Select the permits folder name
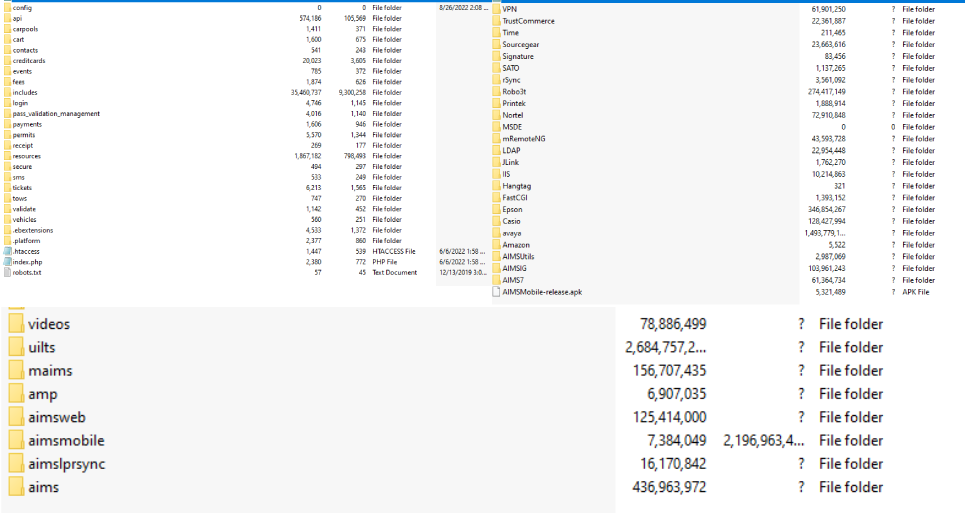965x513 pixels. 24,135
